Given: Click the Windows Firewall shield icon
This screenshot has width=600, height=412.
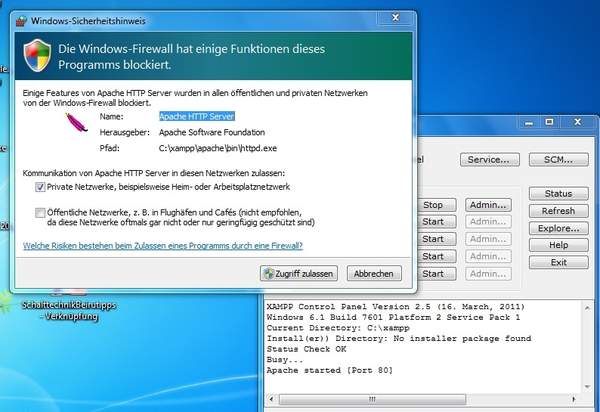Looking at the screenshot, I should [37, 55].
